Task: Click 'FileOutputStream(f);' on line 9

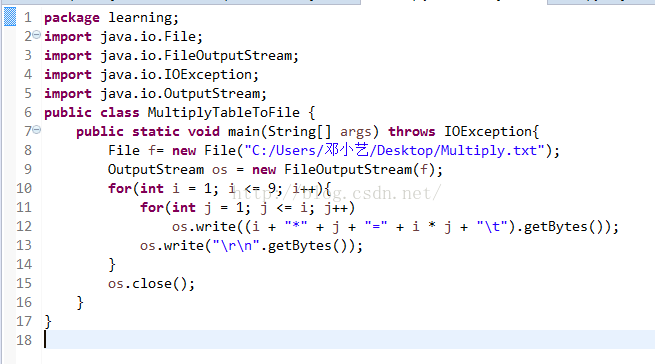Action: [363, 170]
